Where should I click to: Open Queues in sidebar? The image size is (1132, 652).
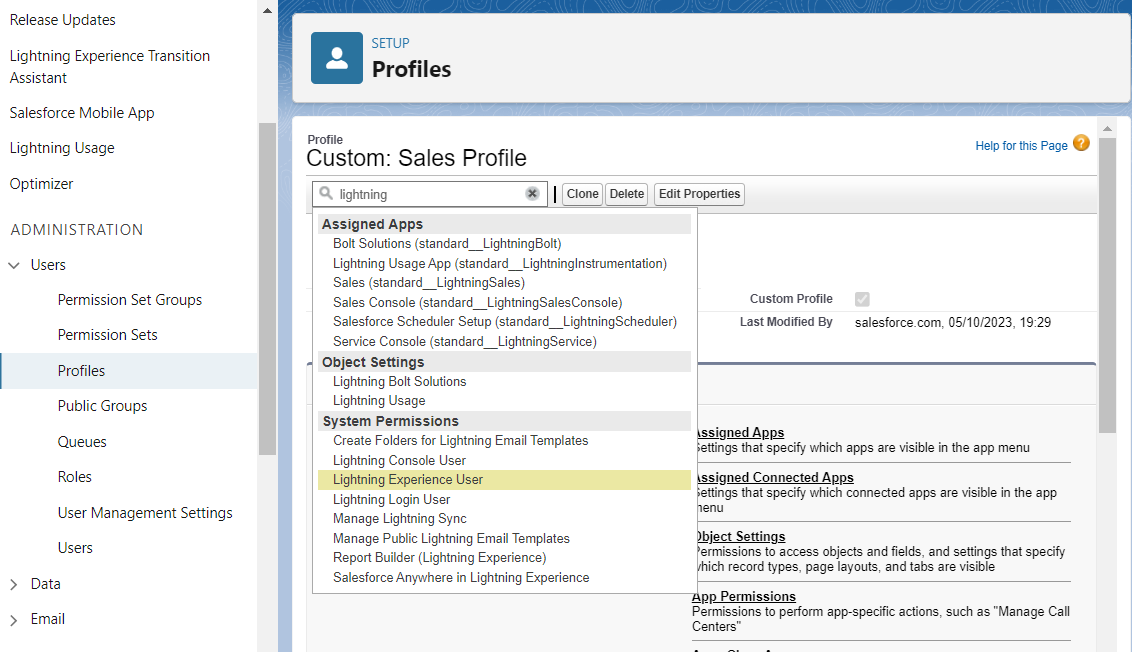pos(82,442)
